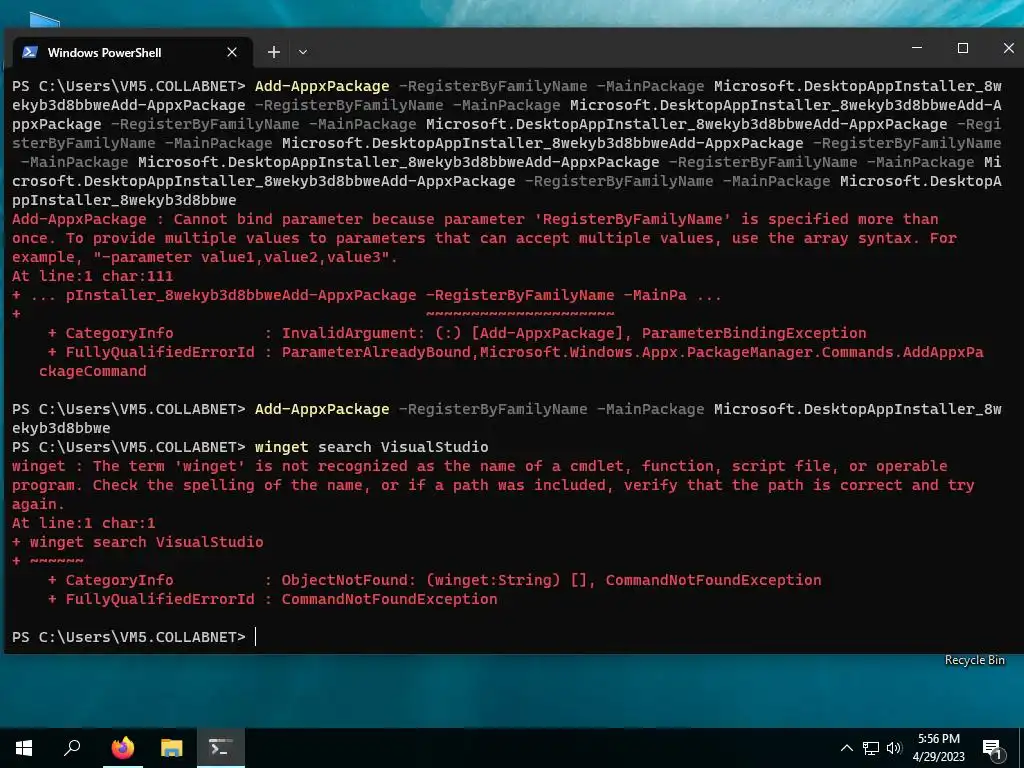
Task: Minimize the terminal window
Action: pos(917,48)
